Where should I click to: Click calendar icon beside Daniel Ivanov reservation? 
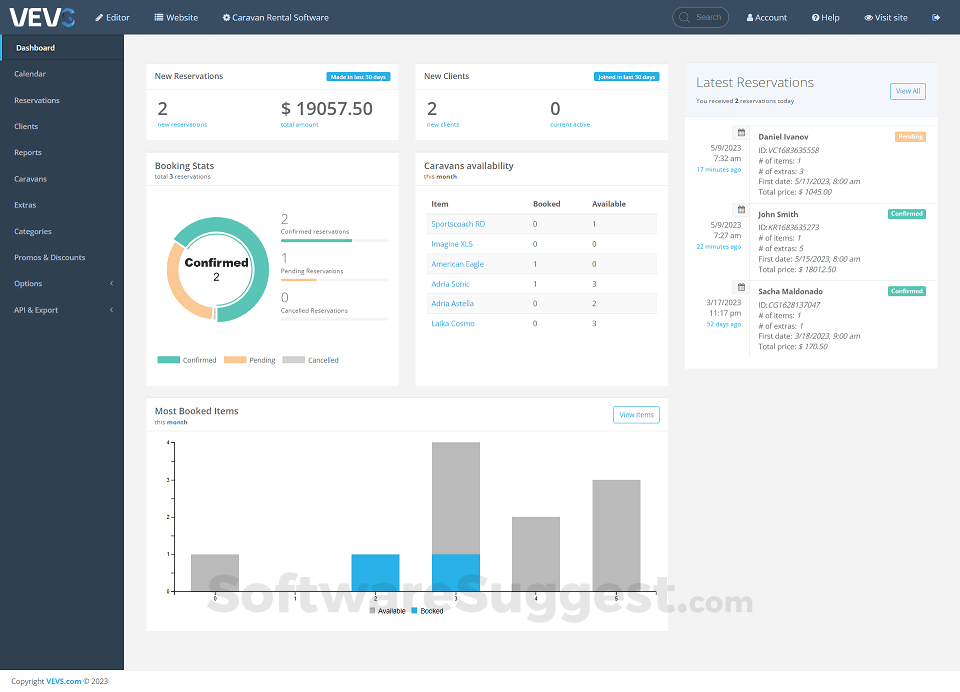[741, 132]
